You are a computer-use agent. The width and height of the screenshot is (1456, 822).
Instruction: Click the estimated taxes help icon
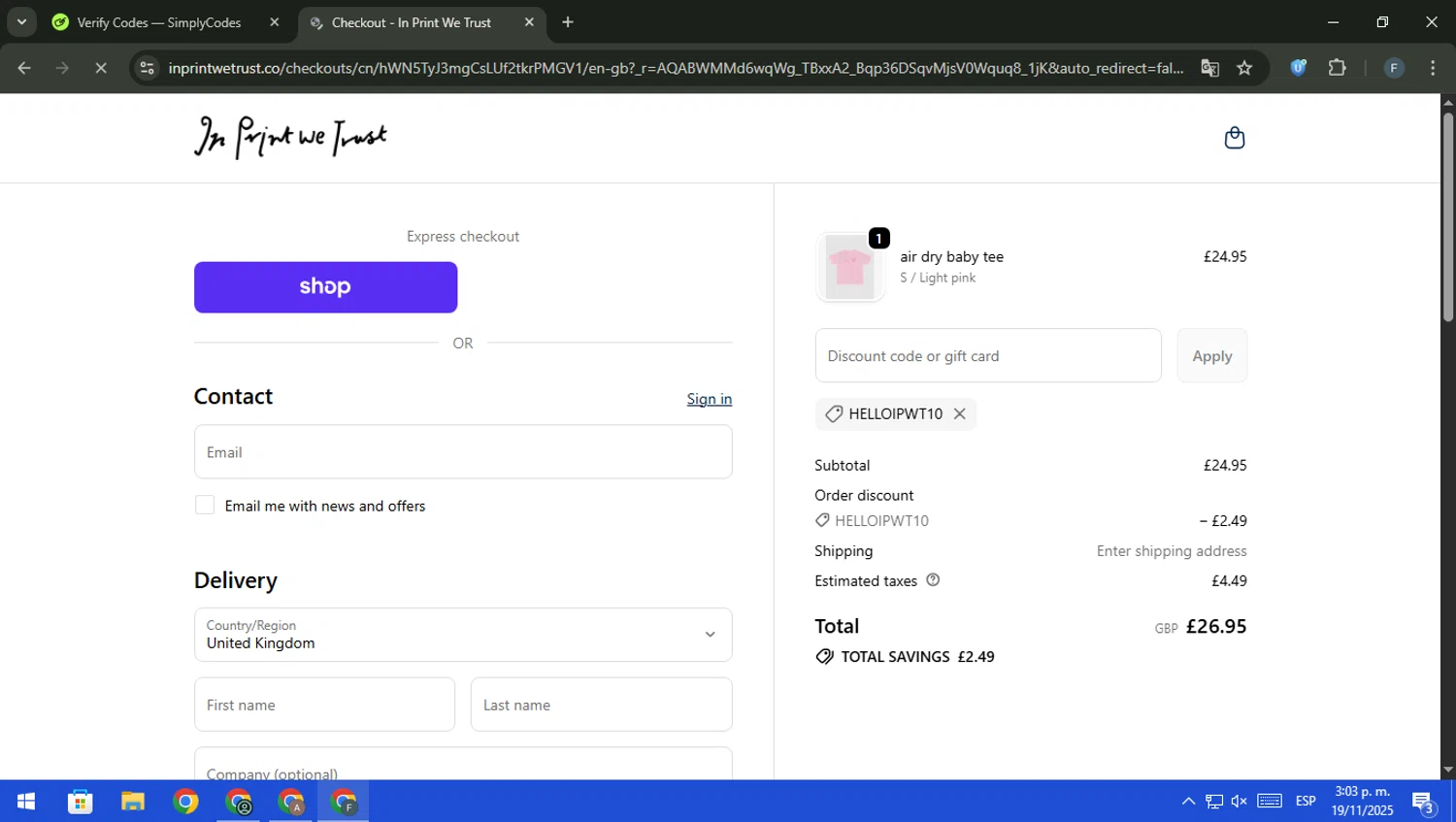coord(933,580)
